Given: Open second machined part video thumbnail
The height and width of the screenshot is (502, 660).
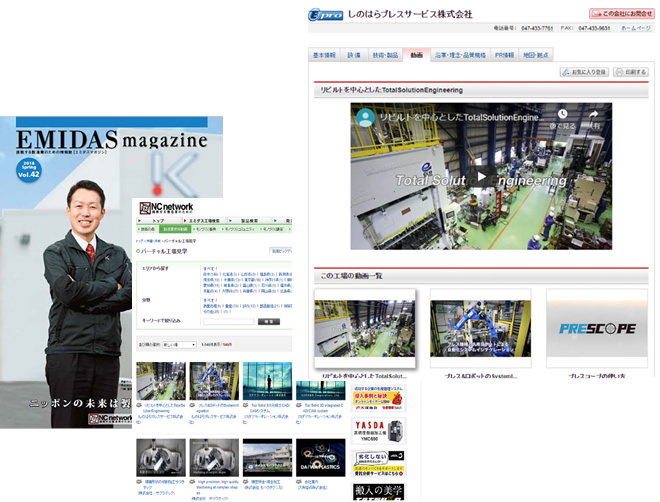Looking at the screenshot, I should tap(214, 458).
